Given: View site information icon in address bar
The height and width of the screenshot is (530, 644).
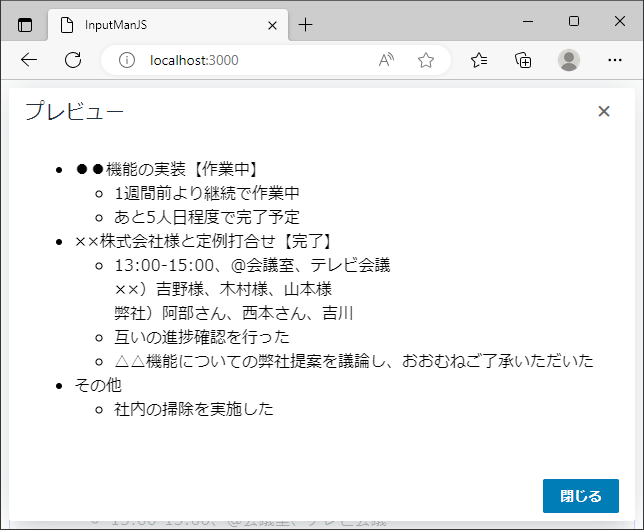Looking at the screenshot, I should (x=127, y=60).
